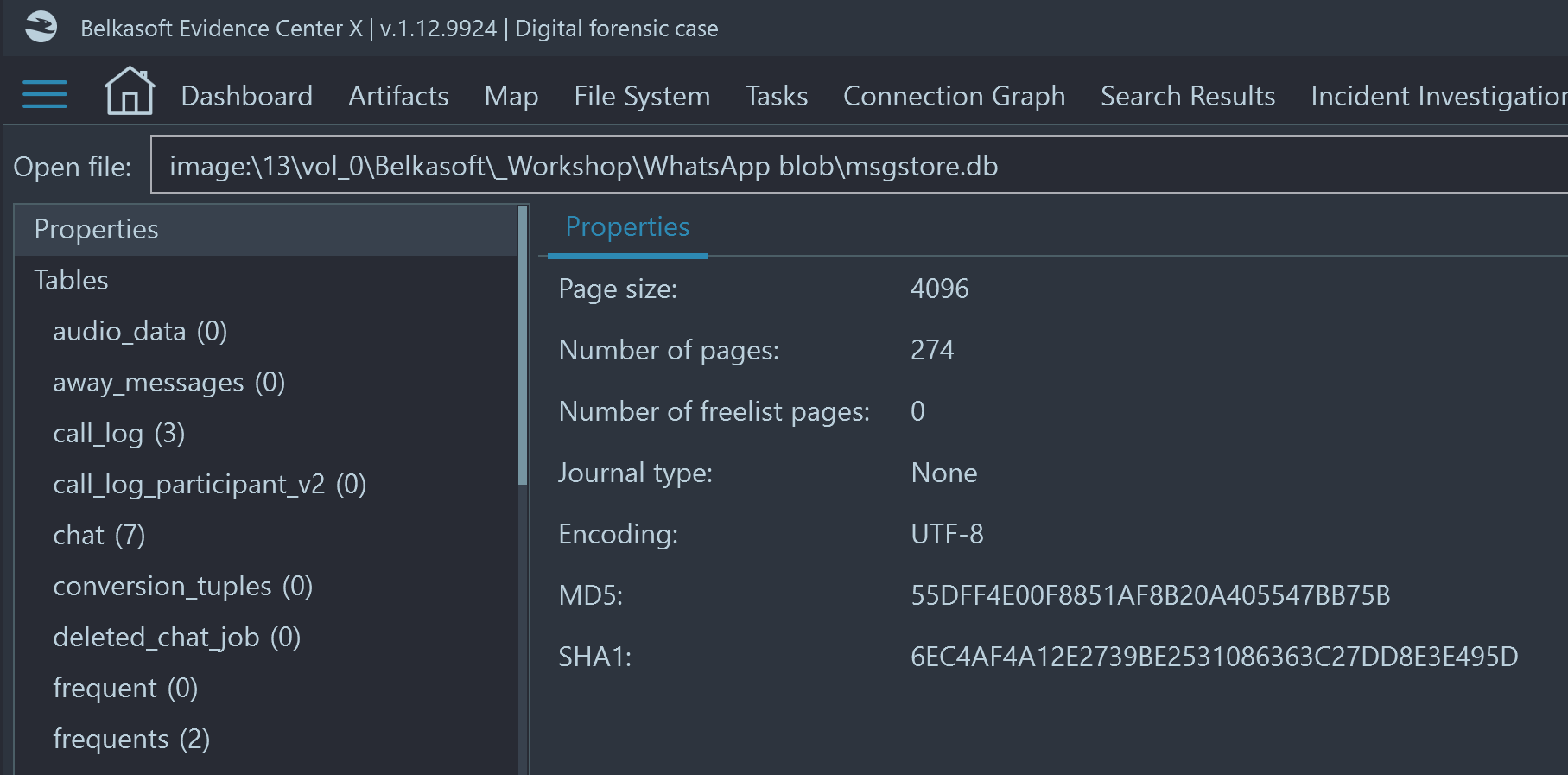Click the Page size value 4096
The image size is (1568, 775).
coord(939,289)
